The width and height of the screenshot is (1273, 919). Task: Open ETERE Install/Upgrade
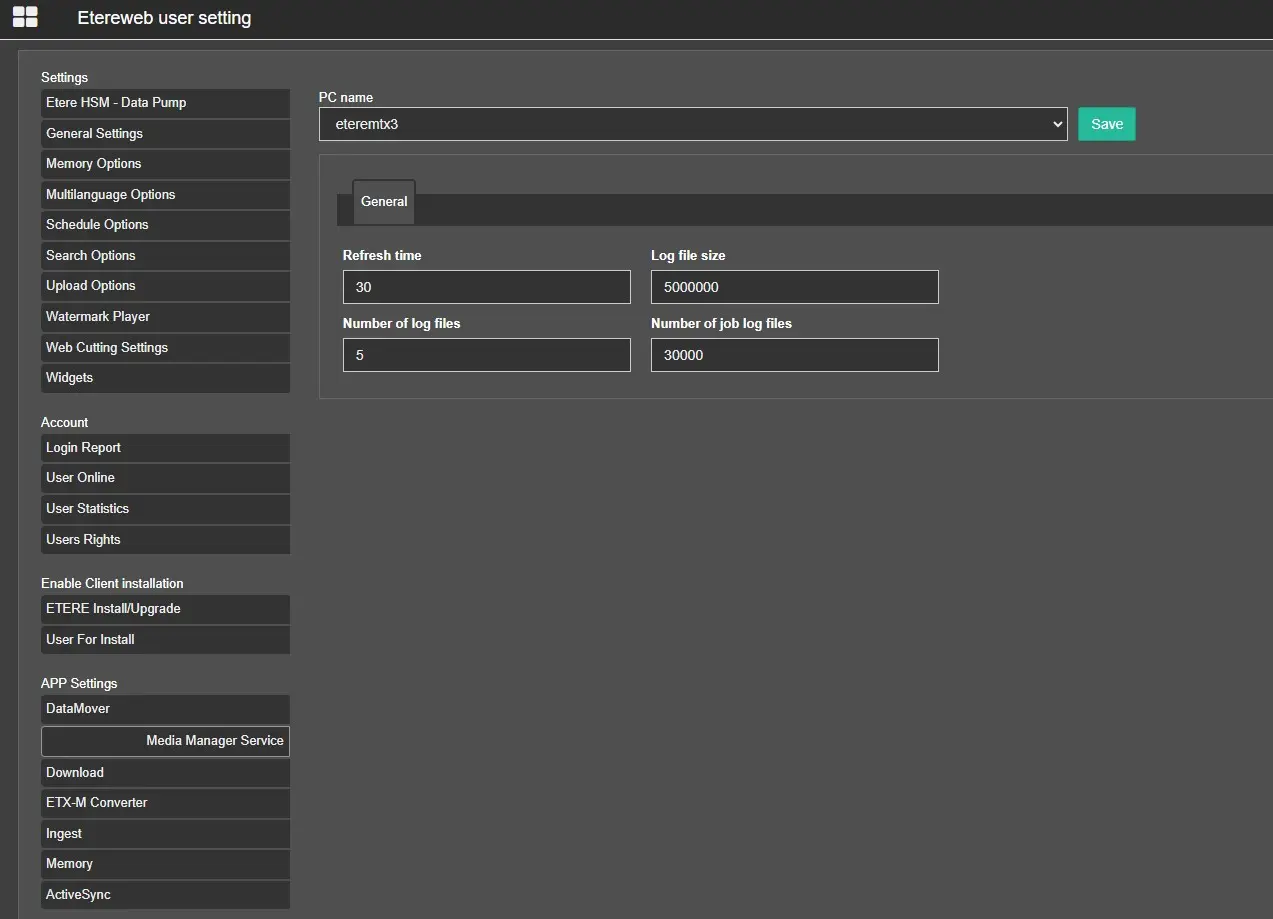click(x=165, y=609)
